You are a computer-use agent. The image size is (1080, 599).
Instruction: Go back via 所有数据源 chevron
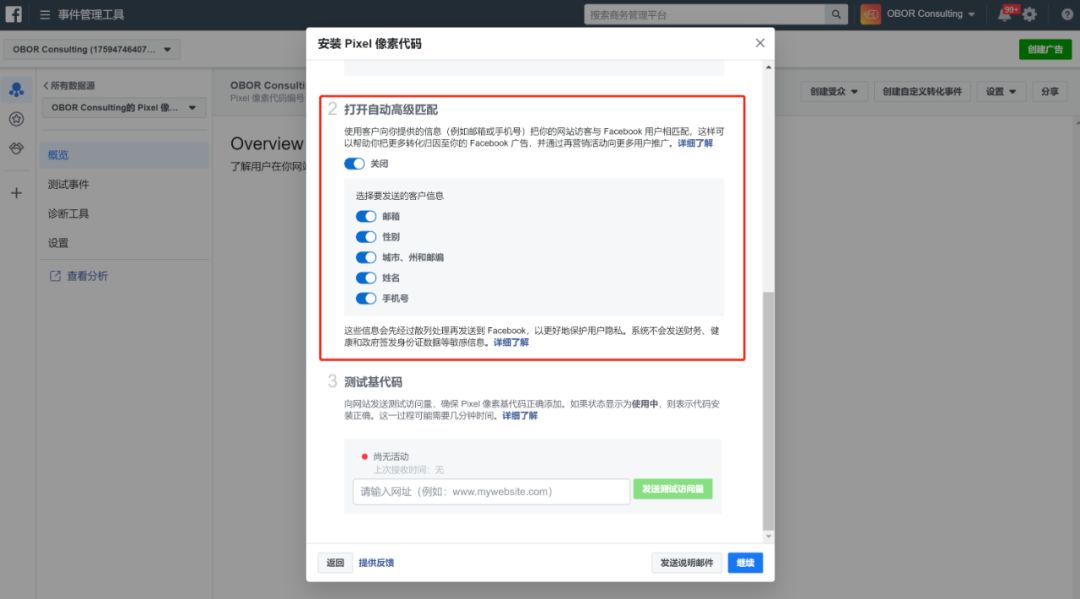pos(69,85)
